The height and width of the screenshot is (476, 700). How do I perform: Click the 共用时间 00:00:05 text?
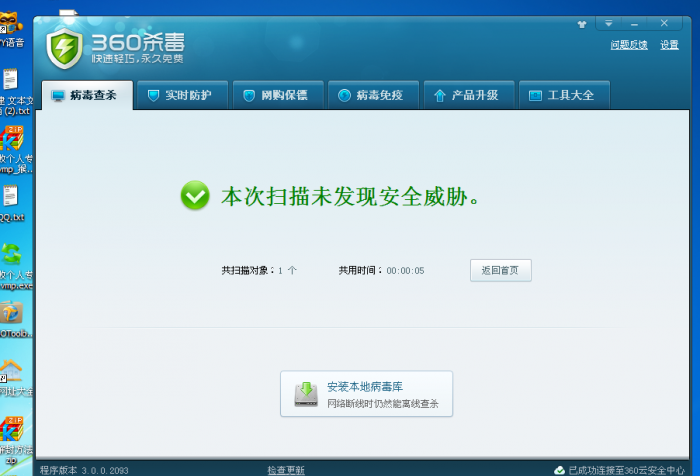coord(381,270)
